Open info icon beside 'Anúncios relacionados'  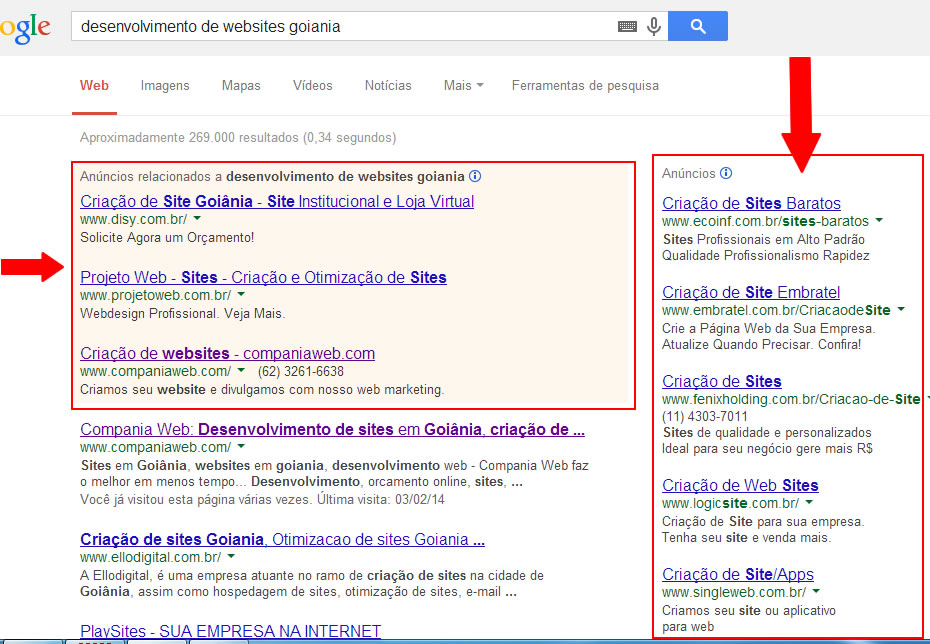(475, 176)
